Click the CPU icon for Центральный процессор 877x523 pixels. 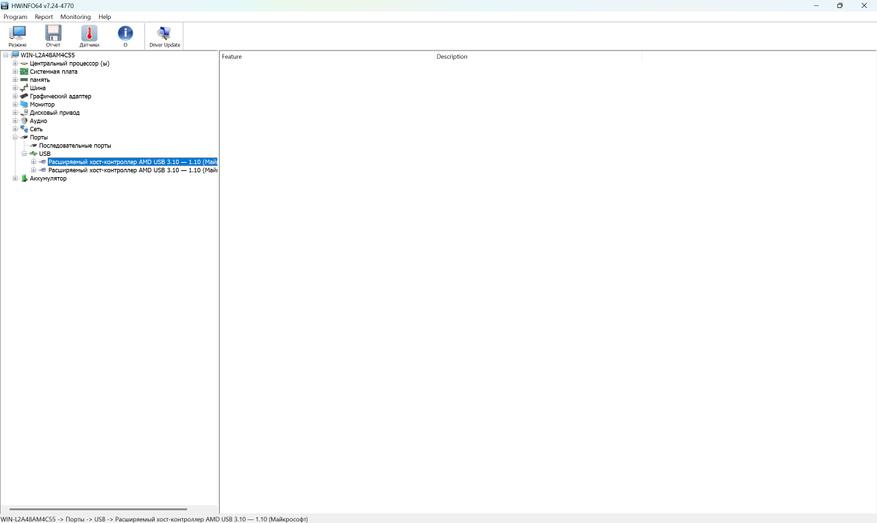tap(24, 63)
